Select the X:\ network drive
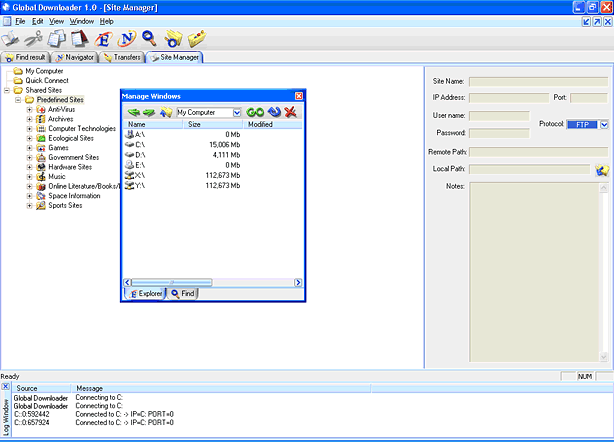 (x=135, y=175)
